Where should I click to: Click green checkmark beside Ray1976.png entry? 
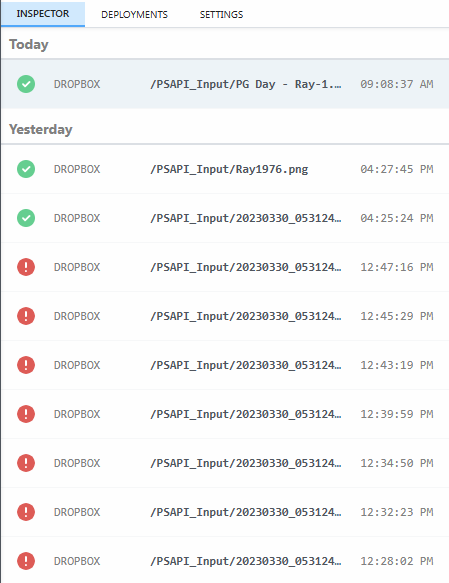tap(26, 169)
